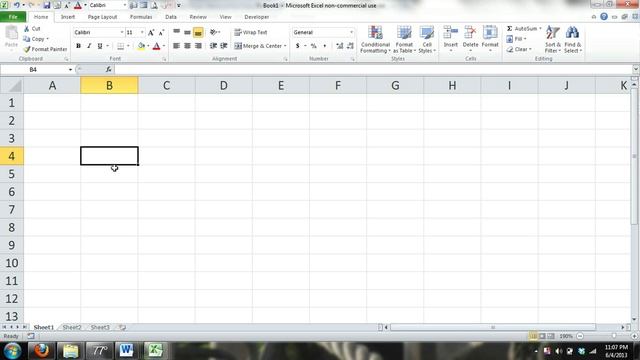Click the Format cells icon
The width and height of the screenshot is (640, 360).
[490, 33]
